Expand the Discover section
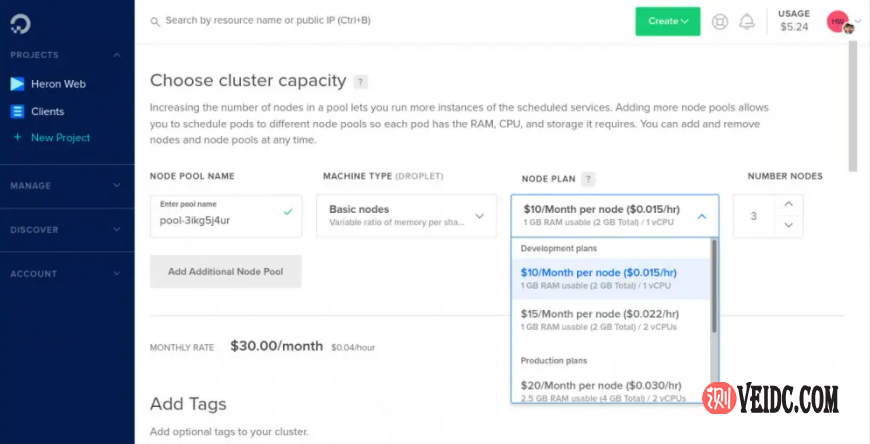Image resolution: width=870 pixels, height=444 pixels. coord(117,229)
